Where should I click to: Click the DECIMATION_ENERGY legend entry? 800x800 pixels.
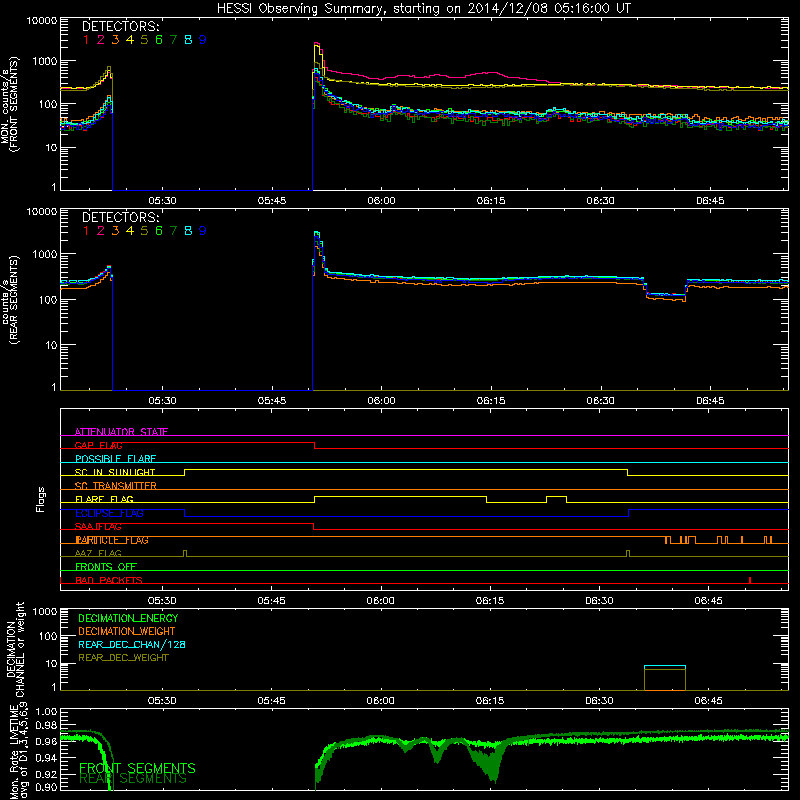(128, 618)
